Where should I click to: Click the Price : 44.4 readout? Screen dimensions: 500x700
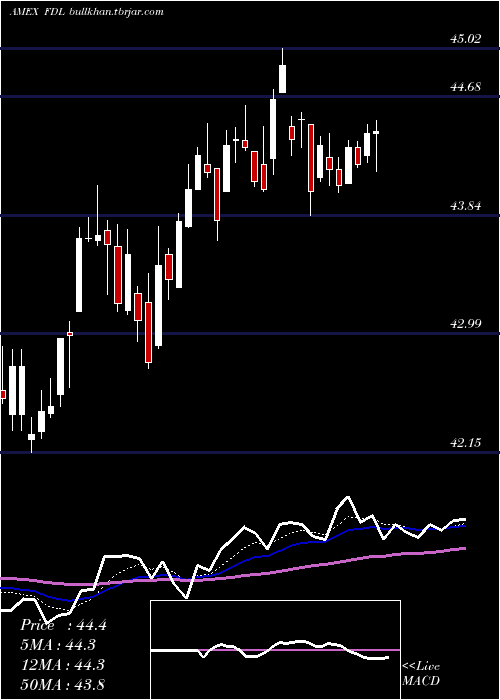[x=63, y=625]
